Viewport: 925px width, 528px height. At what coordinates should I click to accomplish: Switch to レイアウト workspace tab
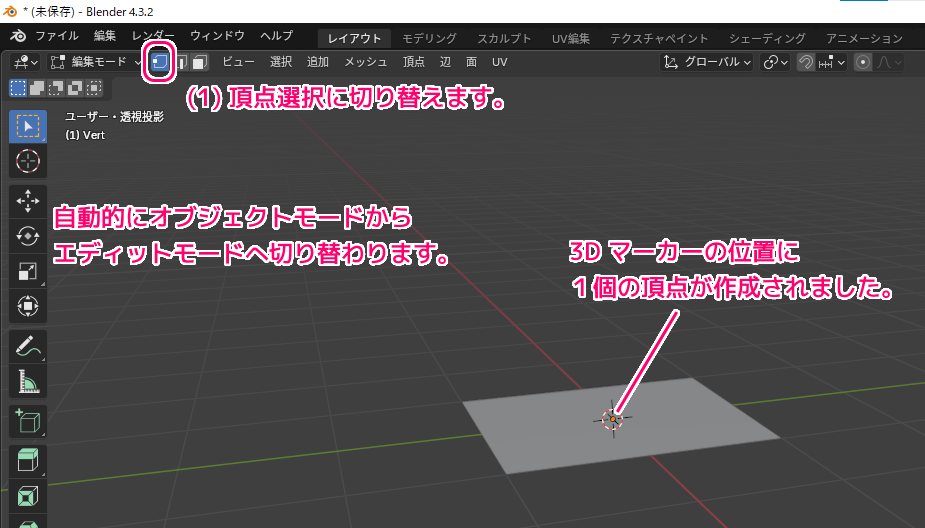pos(355,38)
